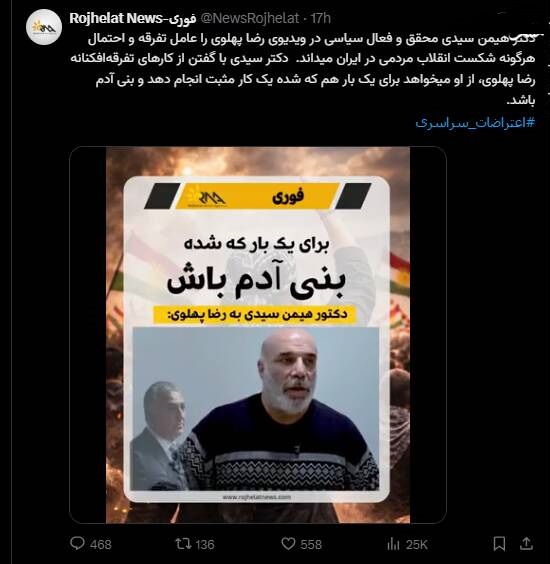Click the reply speech bubble icon
This screenshot has width=550, height=564.
tap(77, 543)
